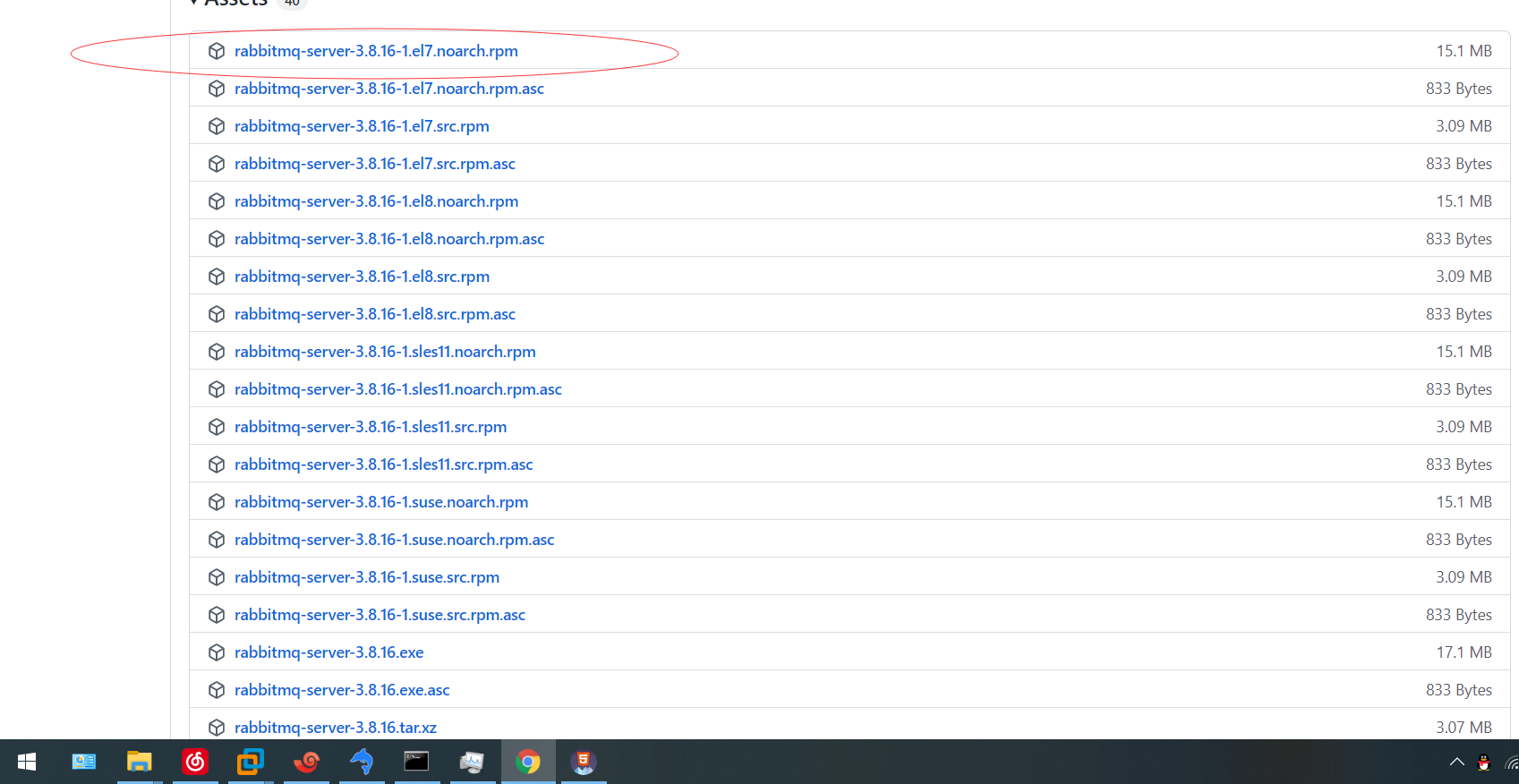Show hidden system tray icons
Image resolution: width=1519 pixels, height=784 pixels.
tap(1457, 762)
